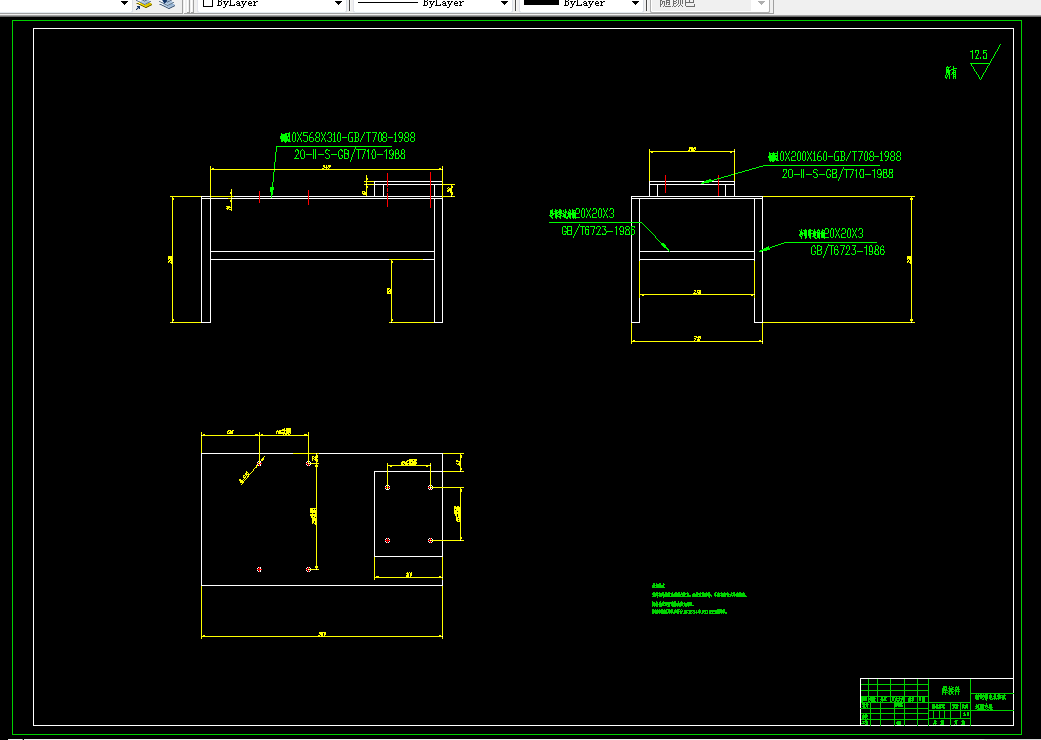Click the Layer Previous icon
The height and width of the screenshot is (740, 1041).
click(x=167, y=3)
